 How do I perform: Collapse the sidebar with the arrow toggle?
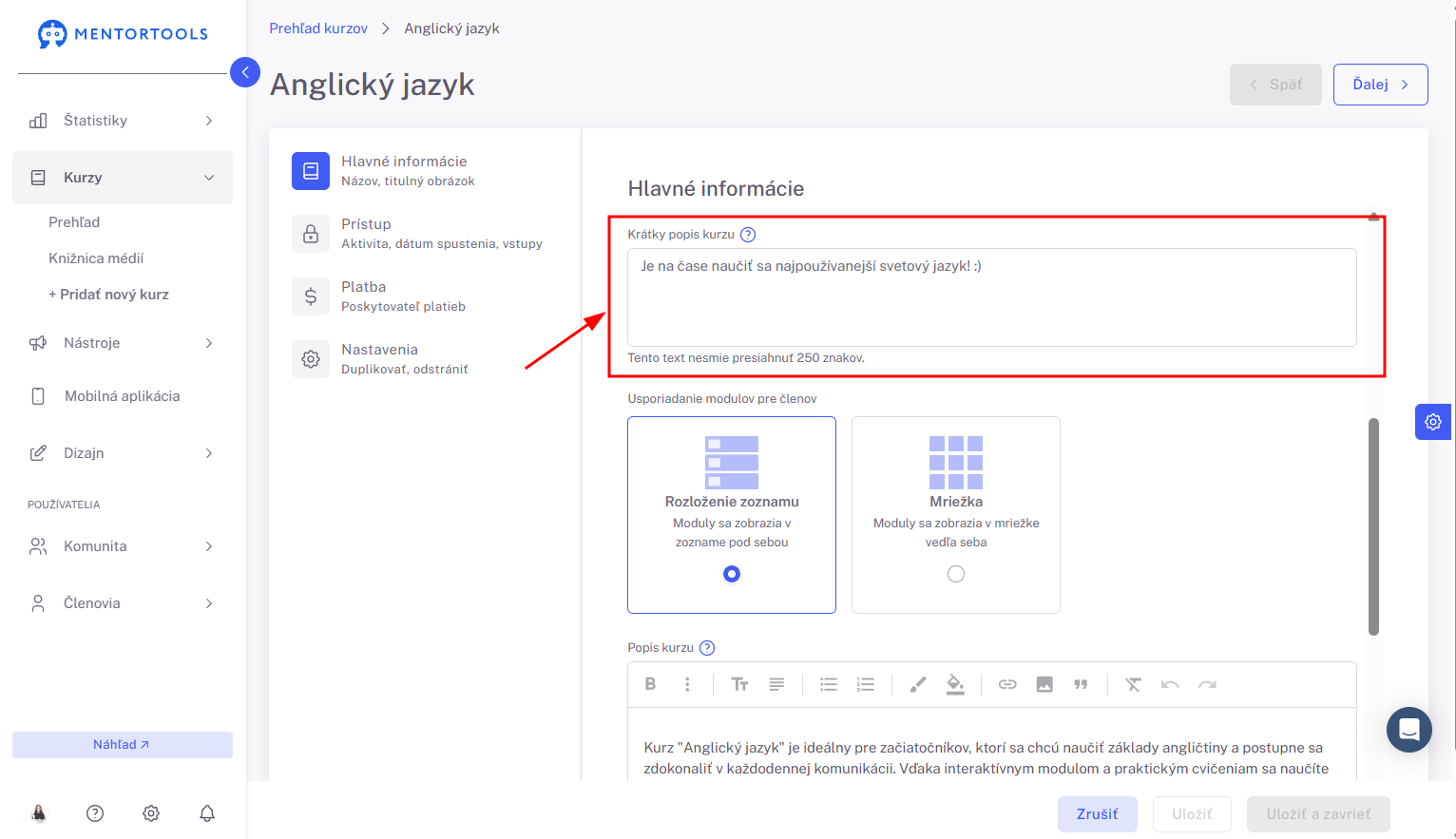tap(245, 72)
